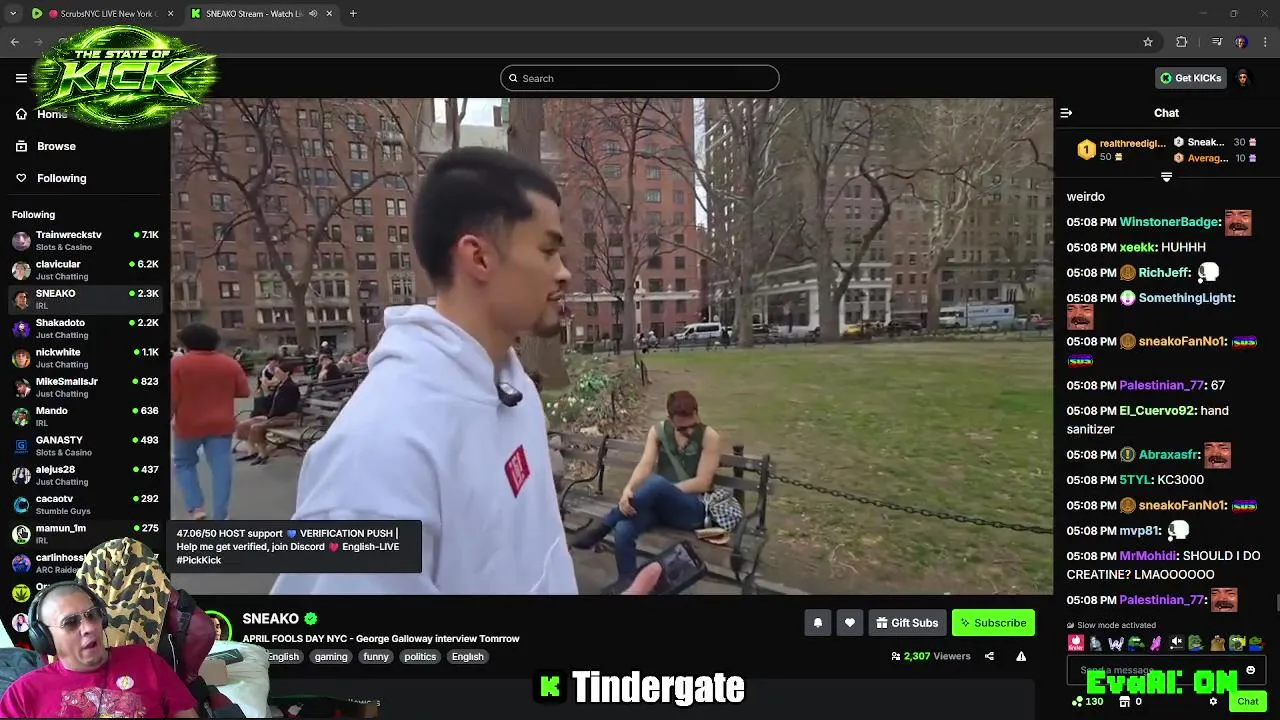Open chat settings gear icon

[x=1213, y=701]
